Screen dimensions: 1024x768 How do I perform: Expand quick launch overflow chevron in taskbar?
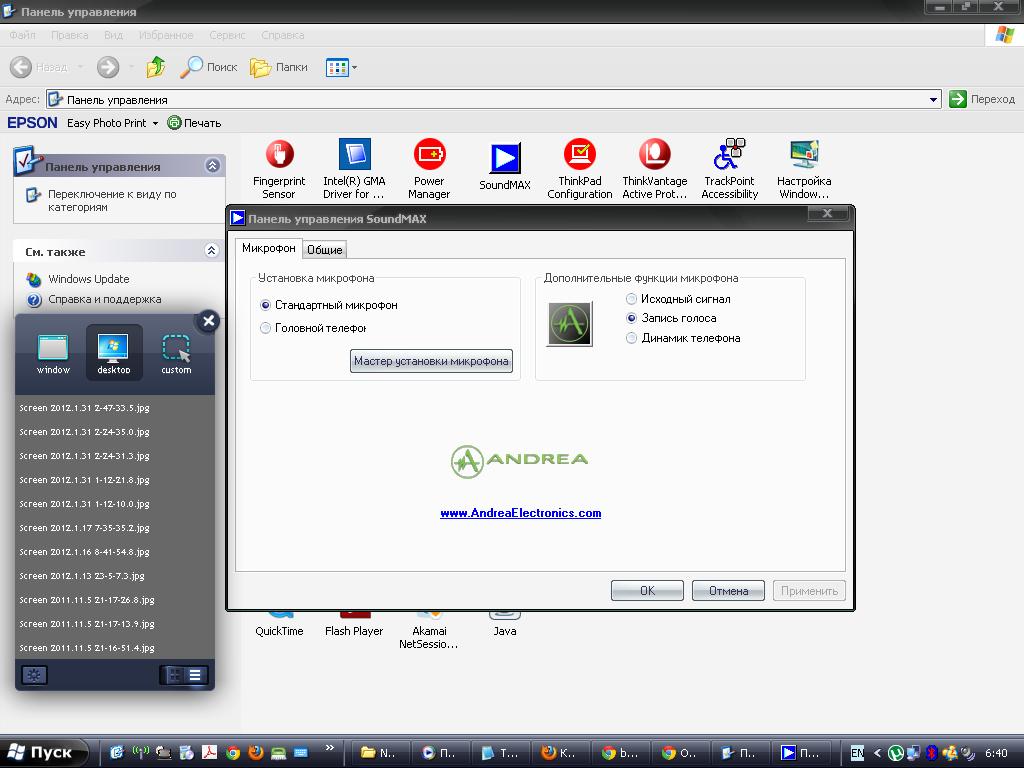click(330, 747)
